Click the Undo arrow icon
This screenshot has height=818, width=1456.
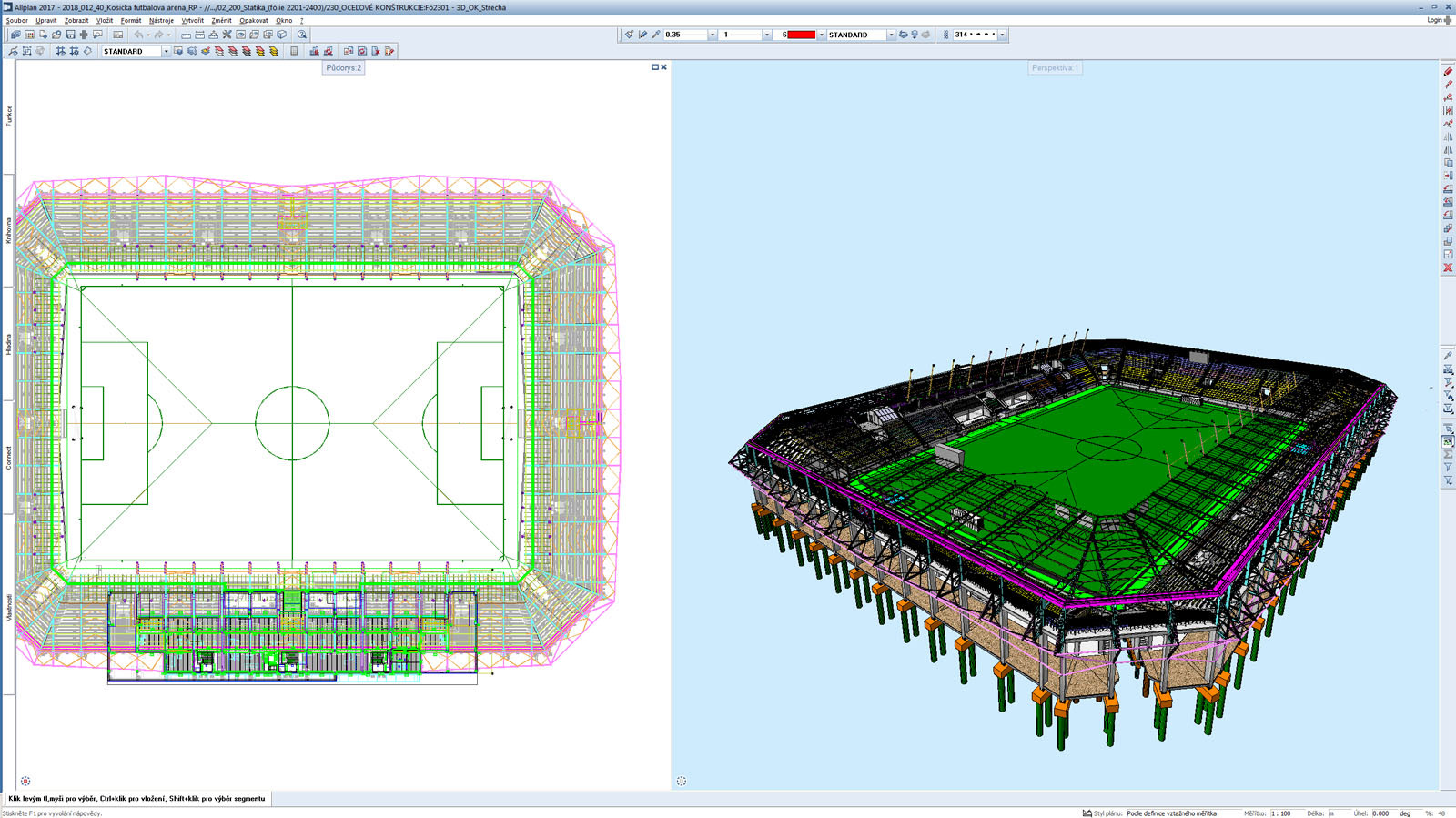(x=138, y=35)
